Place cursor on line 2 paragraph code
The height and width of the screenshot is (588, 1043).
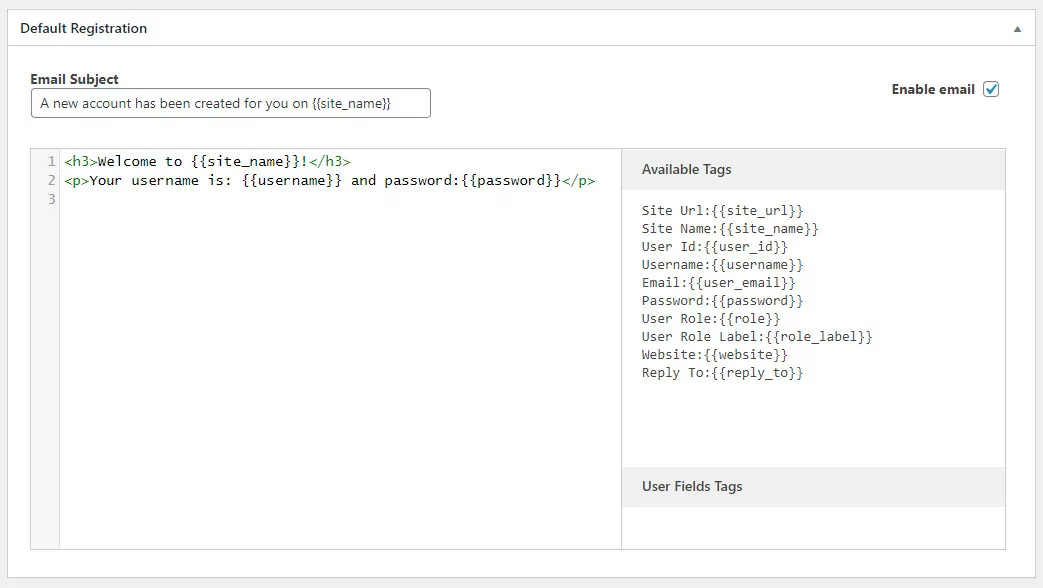coord(329,181)
